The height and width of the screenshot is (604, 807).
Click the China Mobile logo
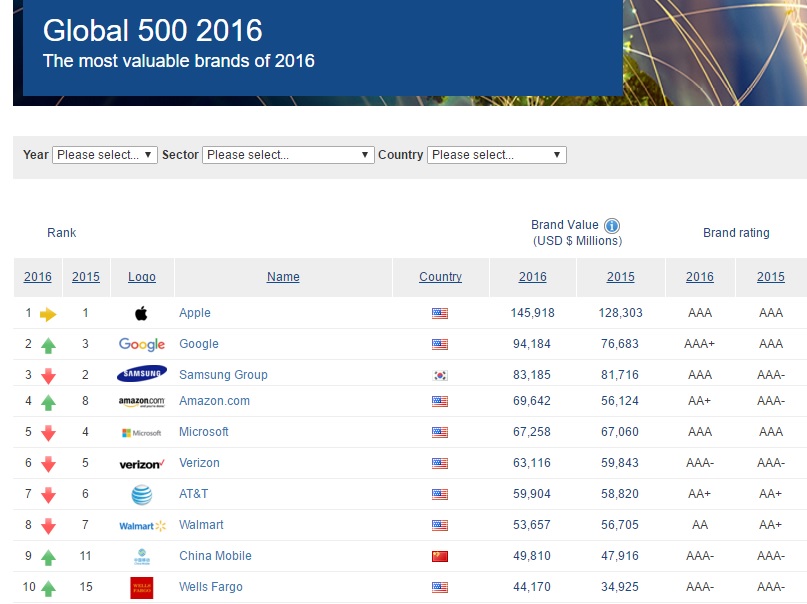click(x=142, y=557)
